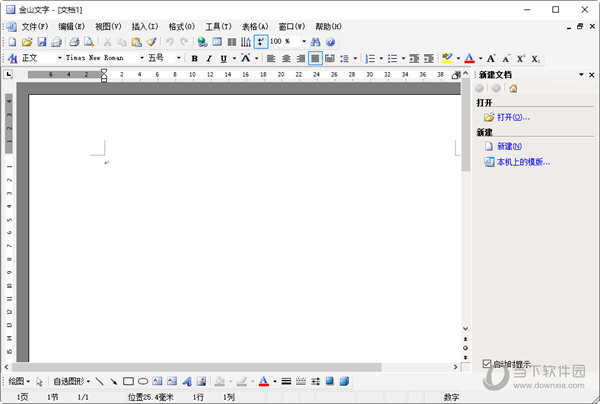This screenshot has height=404, width=600.
Task: Create a new blank document from toolbar
Action: pos(12,42)
